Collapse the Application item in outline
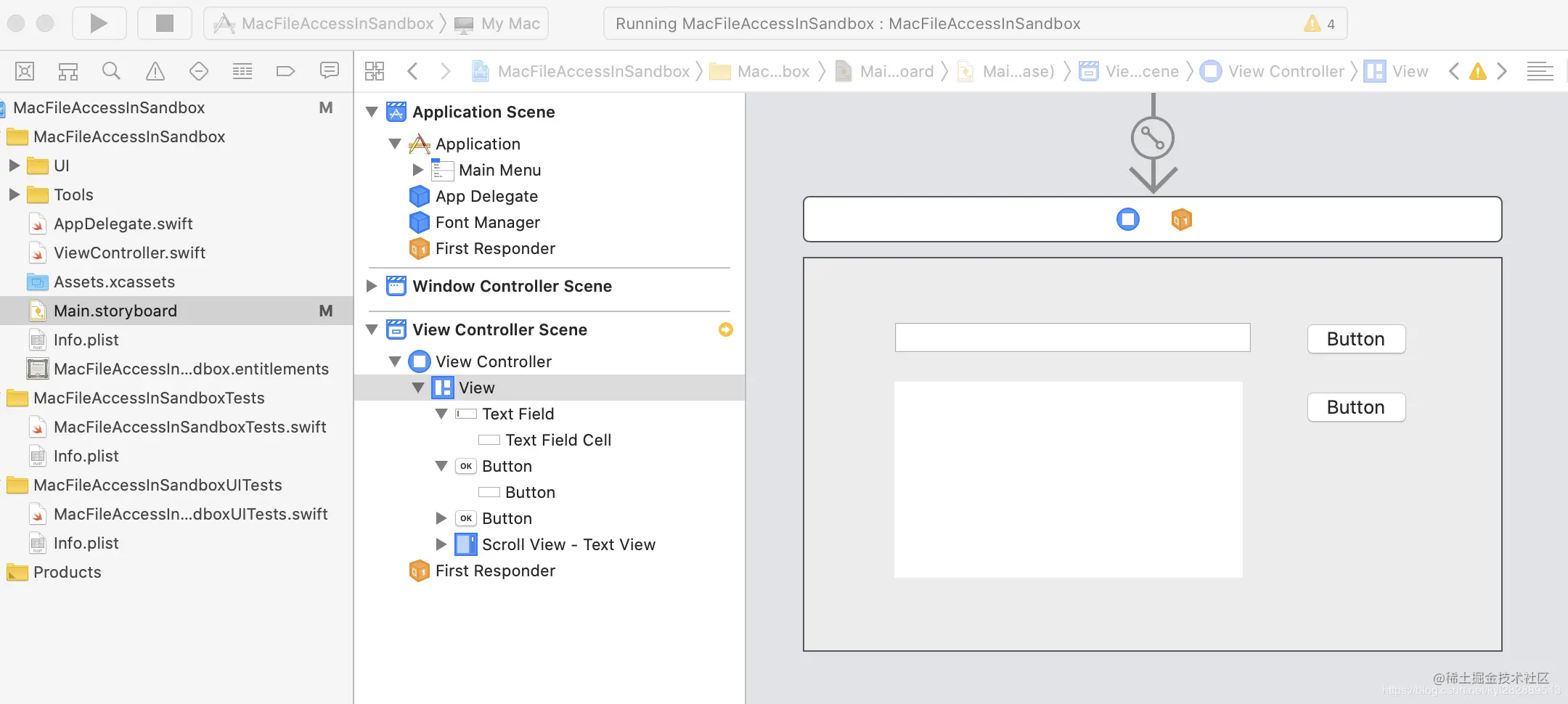Image resolution: width=1568 pixels, height=704 pixels. [395, 144]
